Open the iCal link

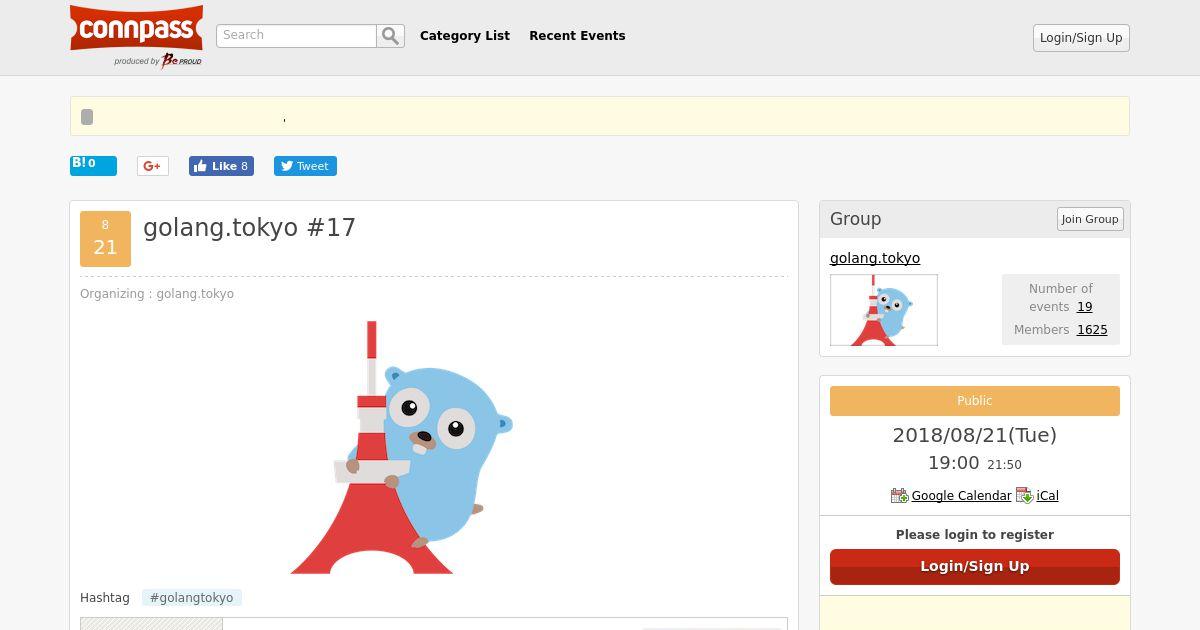(x=1047, y=496)
